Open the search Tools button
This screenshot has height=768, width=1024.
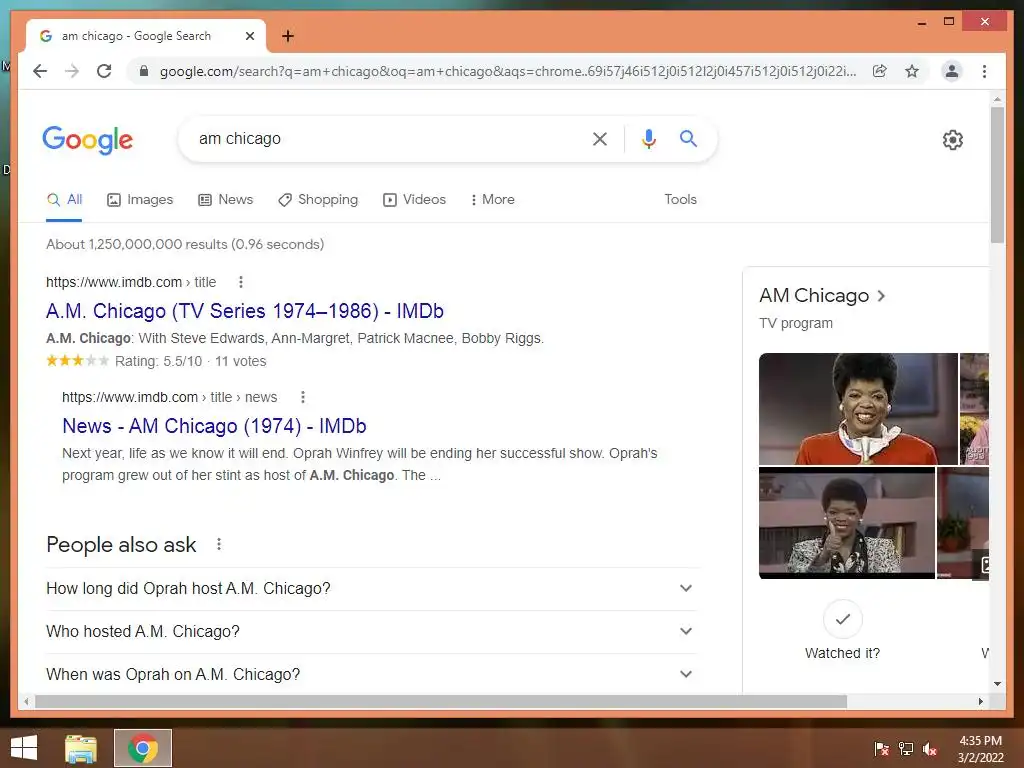680,199
